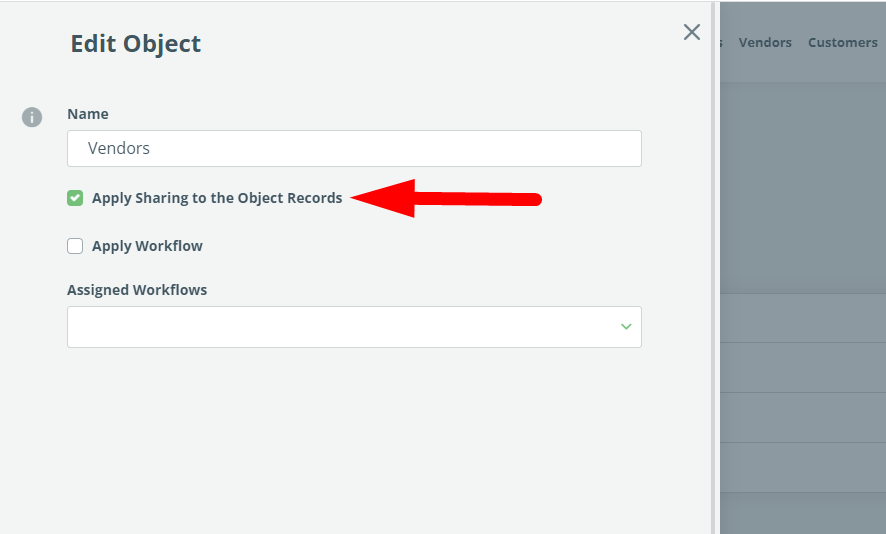Enable the Apply Workflow checkbox
This screenshot has width=886, height=534.
(x=75, y=246)
